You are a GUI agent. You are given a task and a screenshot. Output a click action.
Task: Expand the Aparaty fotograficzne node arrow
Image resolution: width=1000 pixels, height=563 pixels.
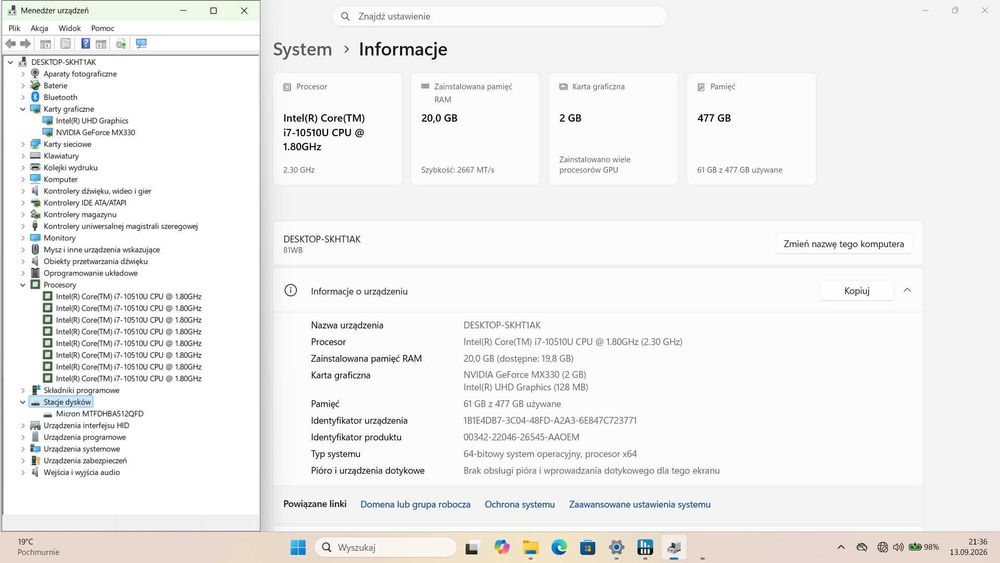click(x=23, y=74)
